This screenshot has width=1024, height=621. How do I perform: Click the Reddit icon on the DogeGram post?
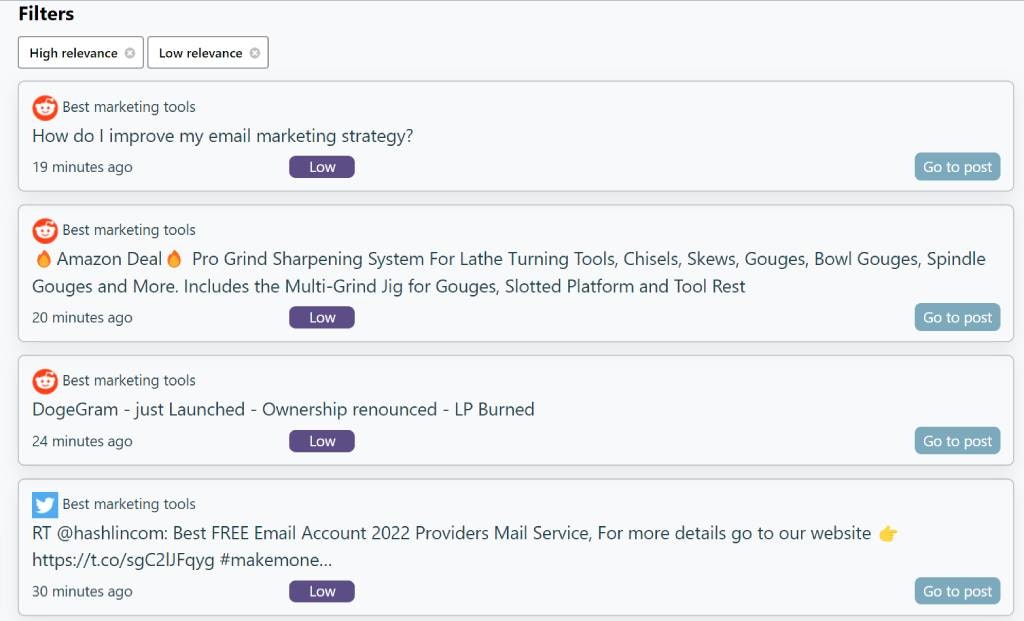coord(44,380)
